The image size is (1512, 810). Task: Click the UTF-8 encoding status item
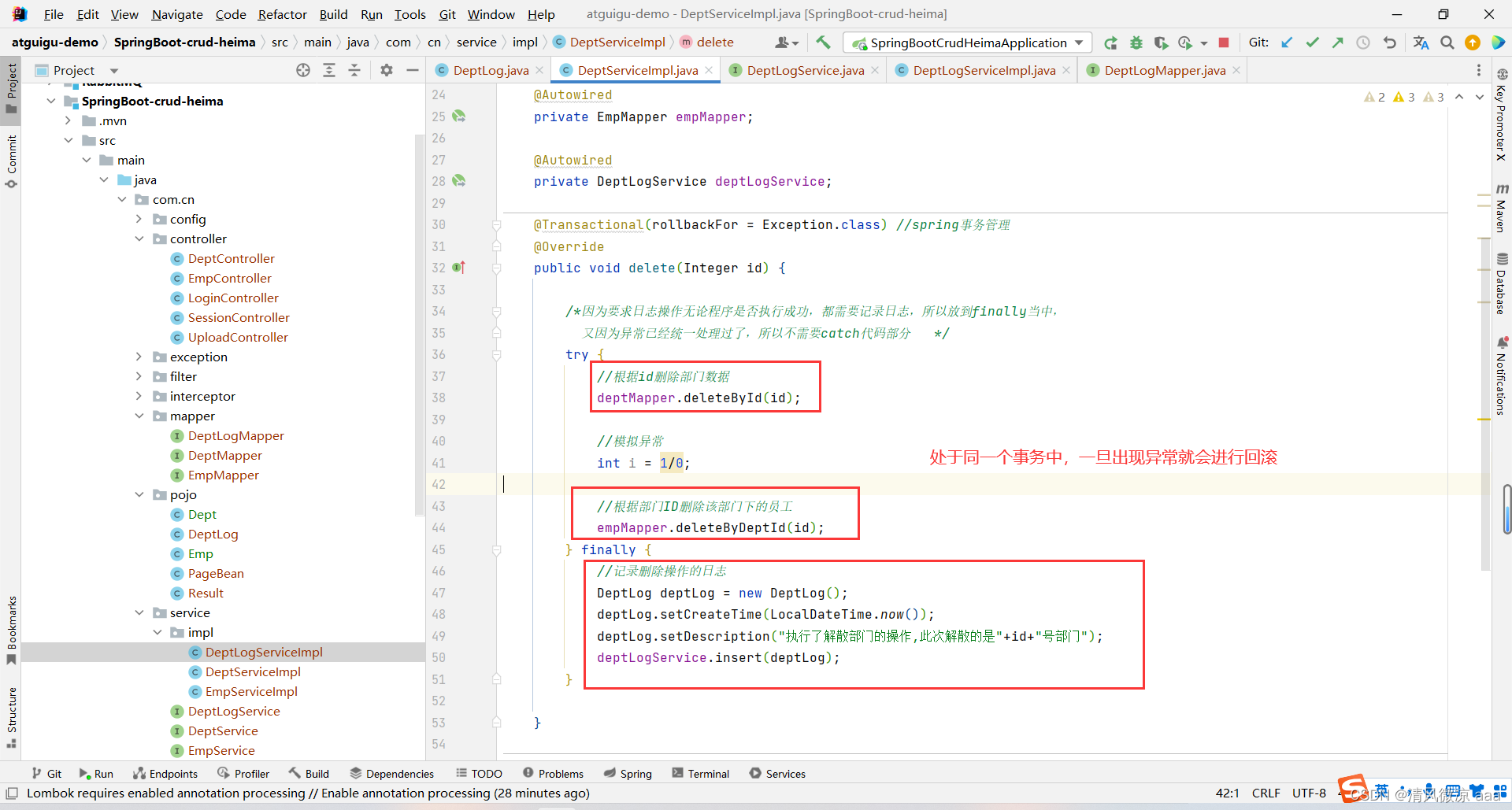(x=1309, y=793)
